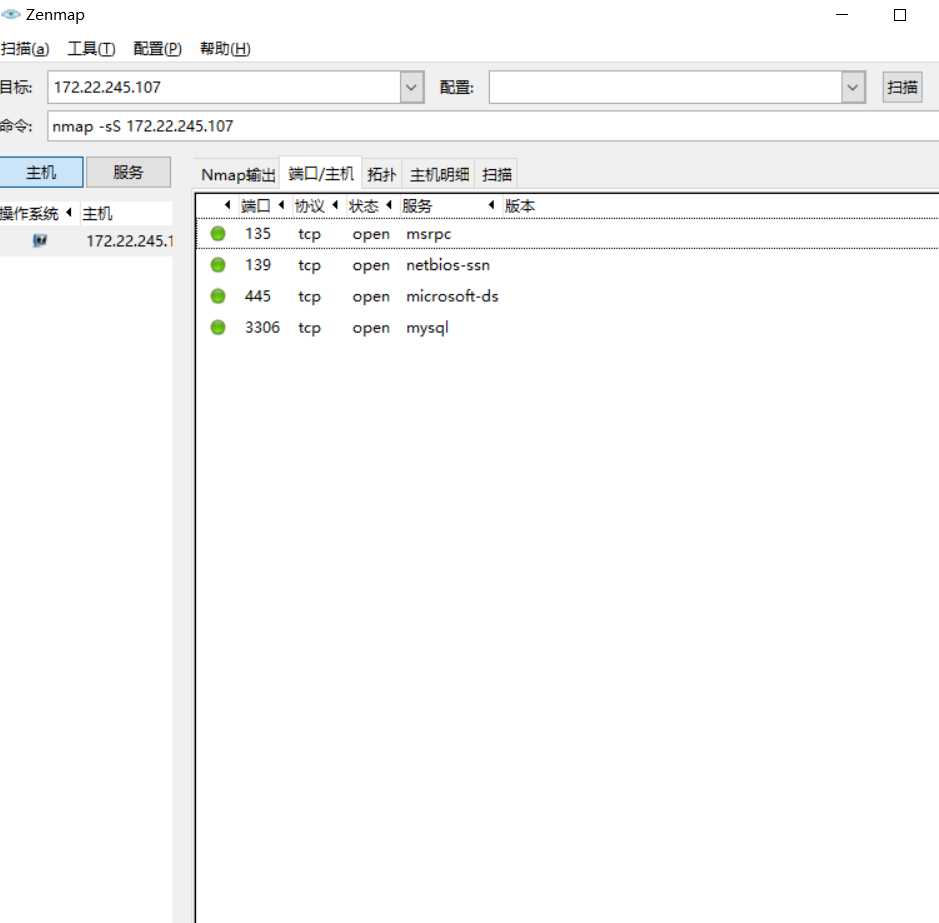Screen dimensions: 939x923
Task: Minimize the Zenmap window
Action: click(842, 14)
